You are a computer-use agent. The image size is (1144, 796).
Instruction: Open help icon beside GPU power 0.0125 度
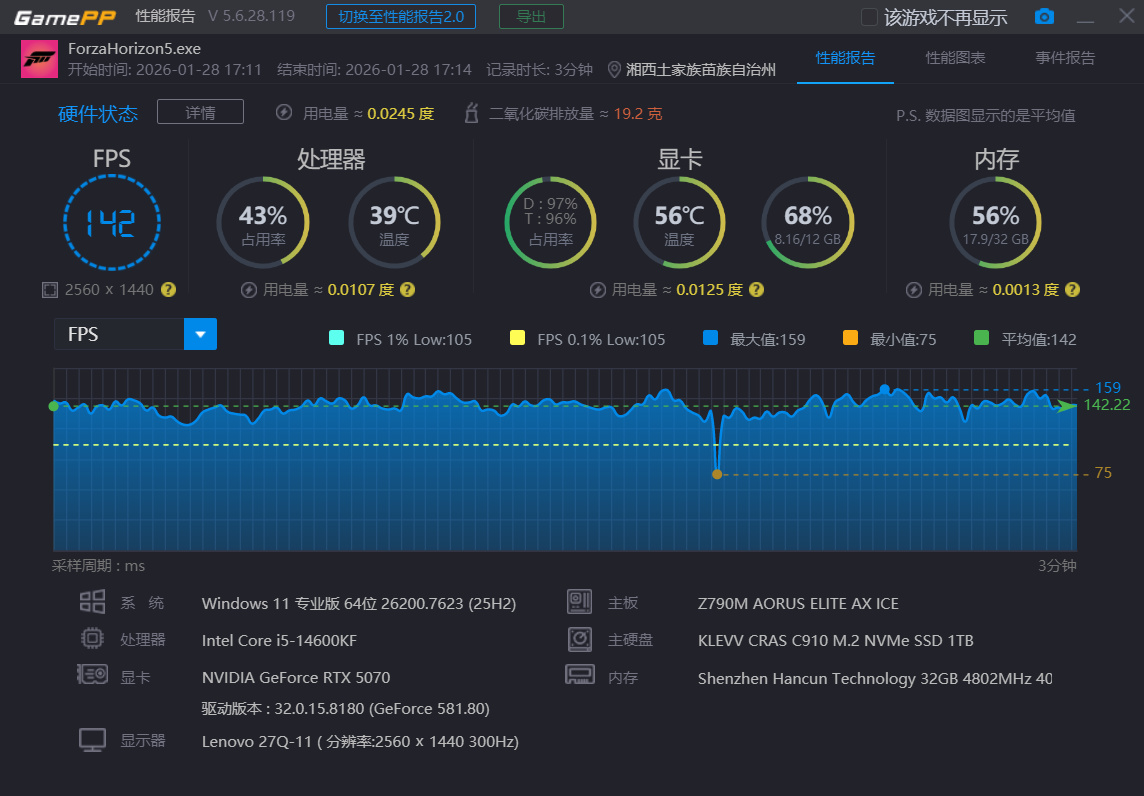coord(757,290)
